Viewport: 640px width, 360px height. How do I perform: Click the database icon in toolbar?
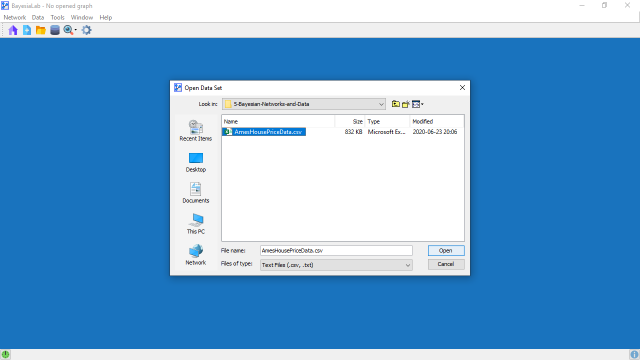coord(55,30)
